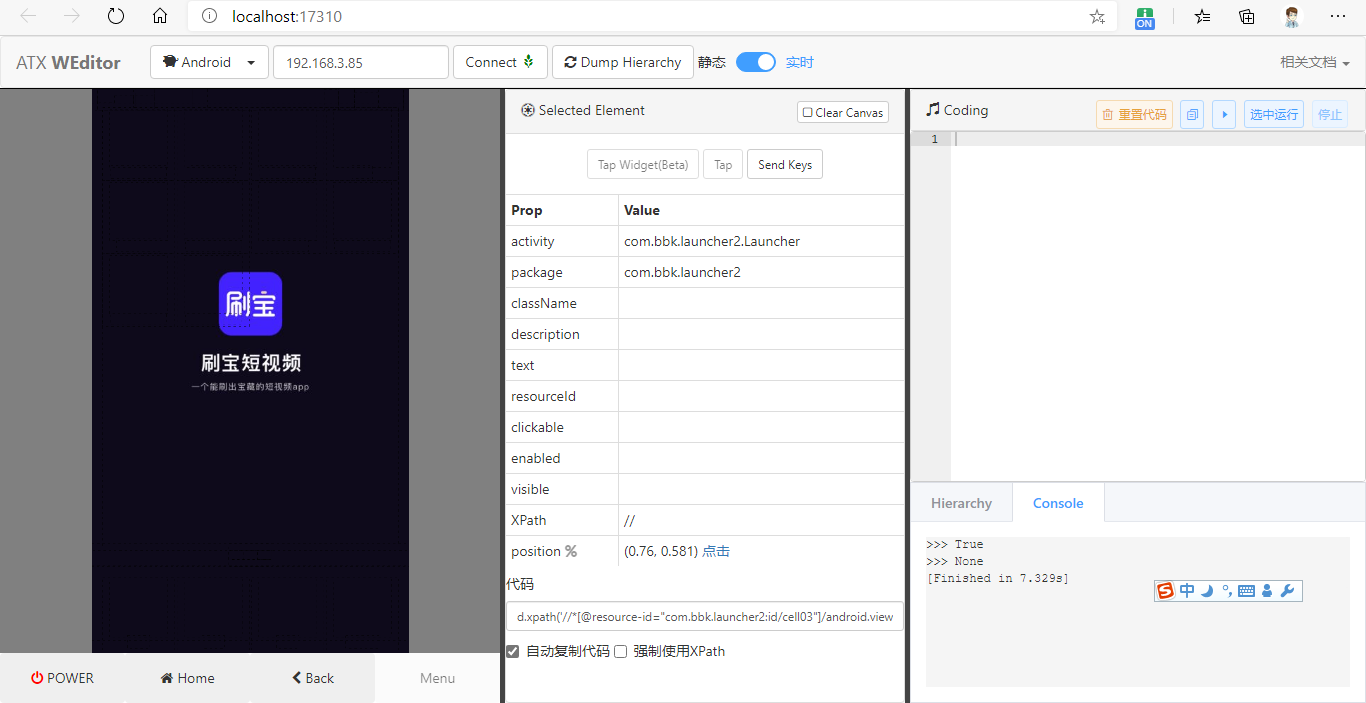Click the Tap button

(x=723, y=165)
